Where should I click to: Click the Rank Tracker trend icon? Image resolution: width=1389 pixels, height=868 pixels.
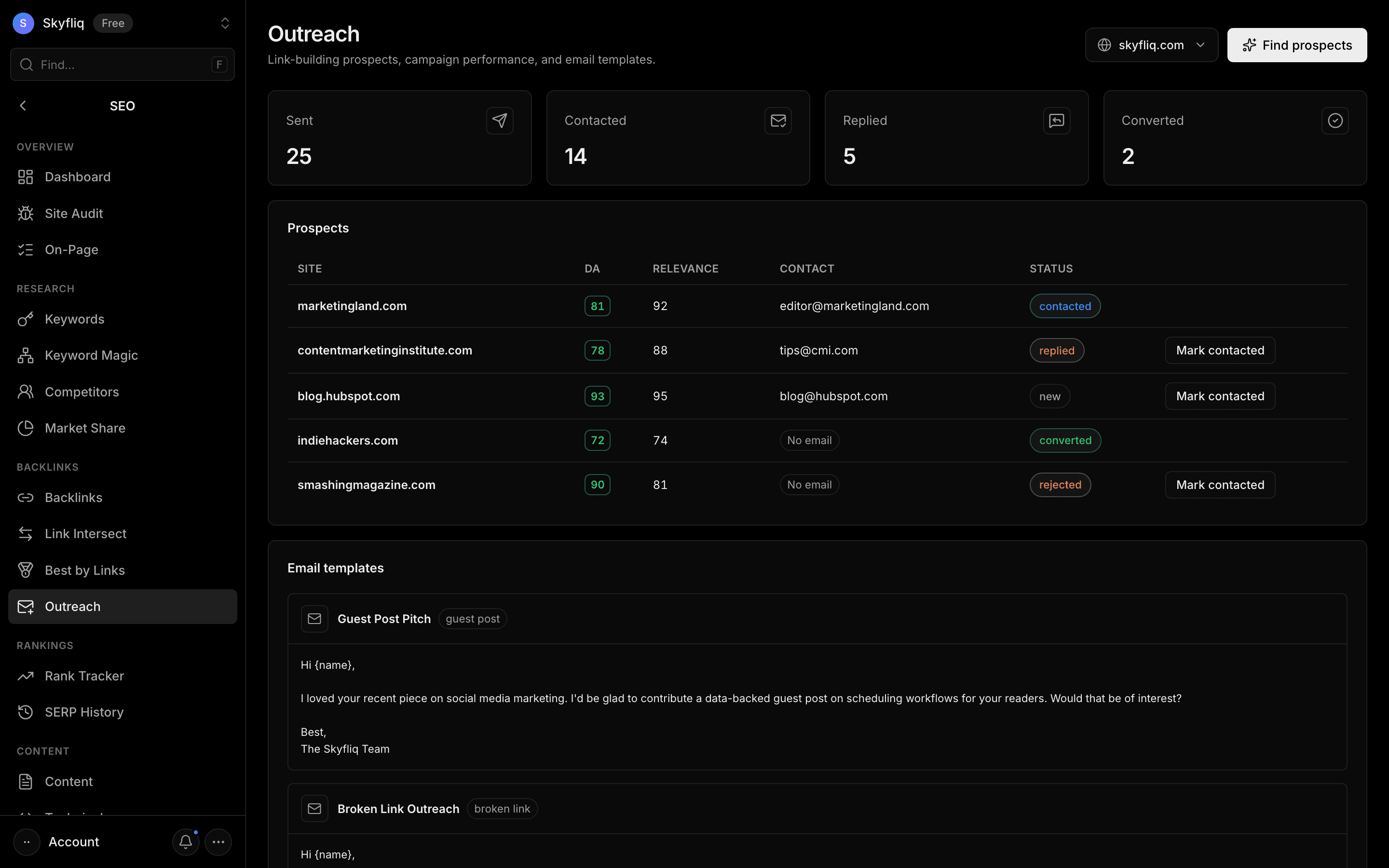tap(25, 676)
